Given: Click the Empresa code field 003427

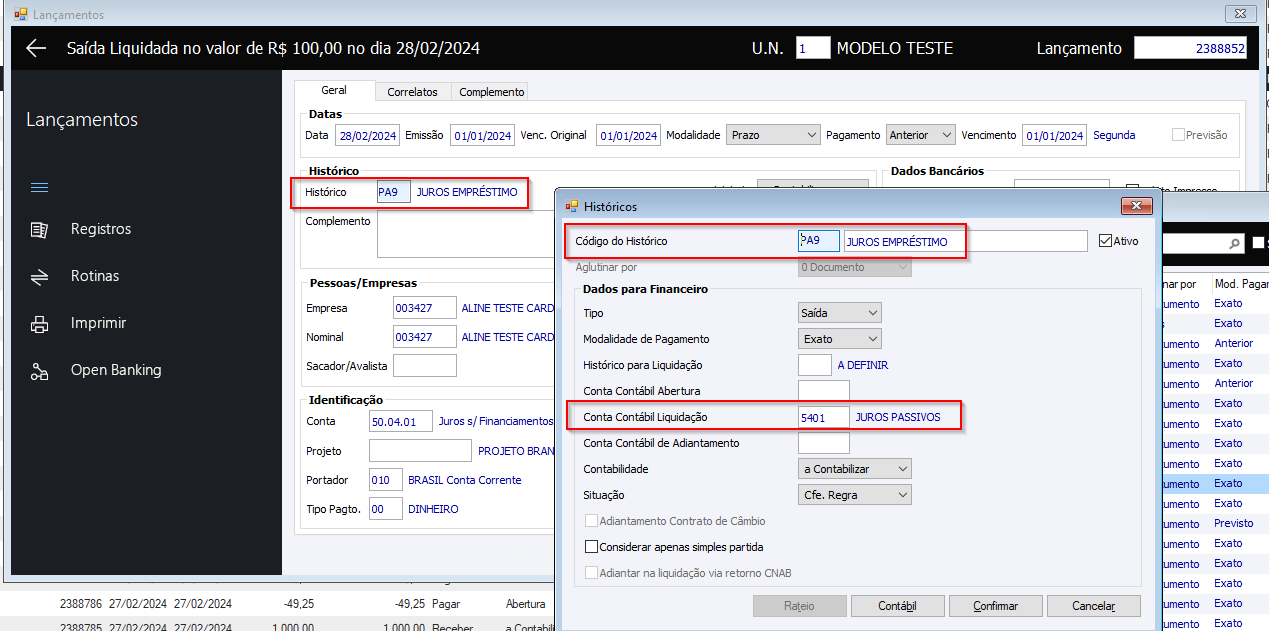Looking at the screenshot, I should [x=425, y=308].
